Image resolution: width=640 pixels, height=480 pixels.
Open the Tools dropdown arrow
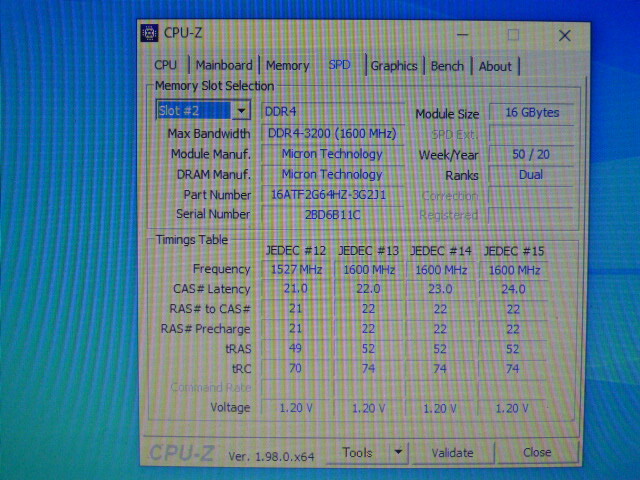tap(398, 452)
